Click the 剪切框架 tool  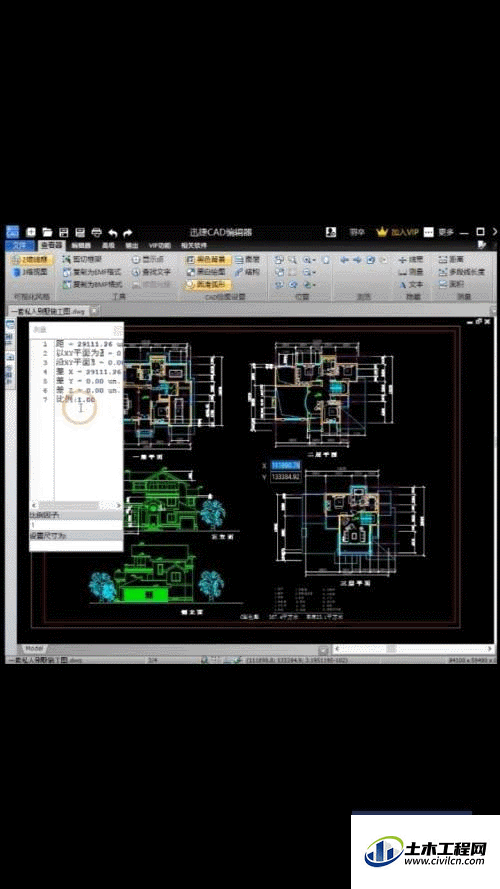tap(82, 259)
